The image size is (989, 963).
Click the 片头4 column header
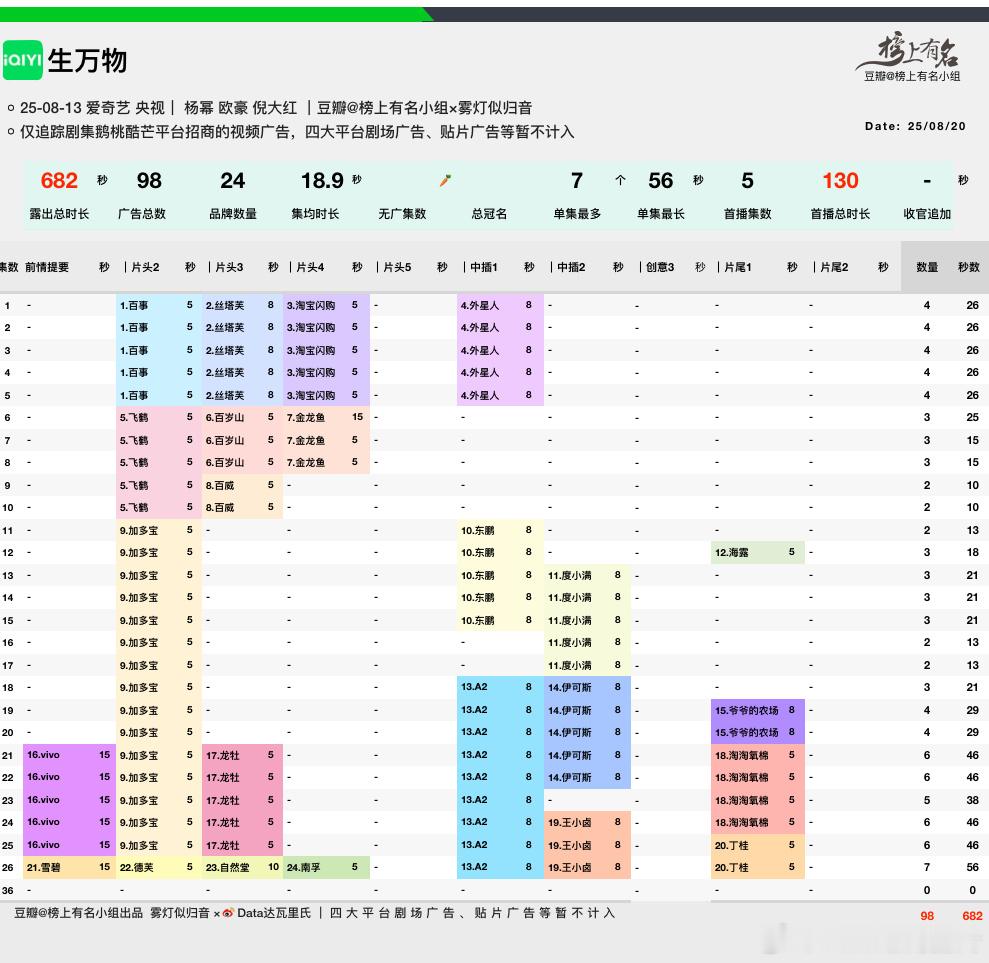point(310,267)
